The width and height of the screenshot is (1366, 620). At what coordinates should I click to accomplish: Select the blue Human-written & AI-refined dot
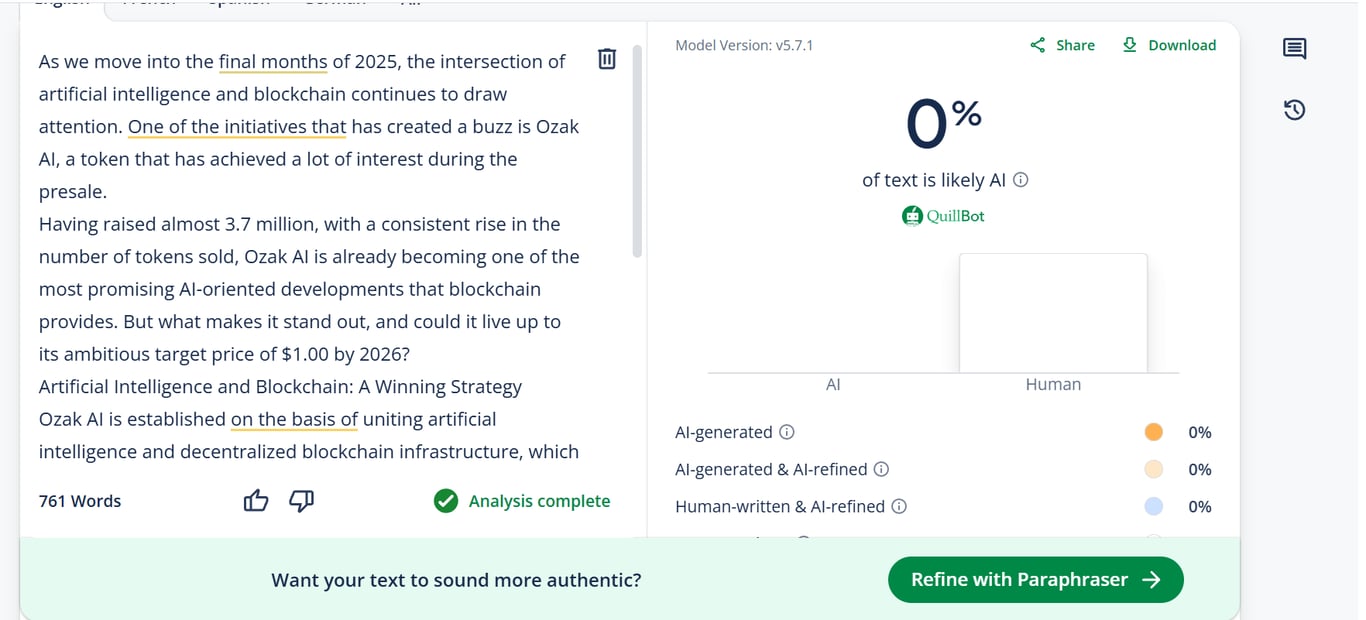(x=1153, y=506)
